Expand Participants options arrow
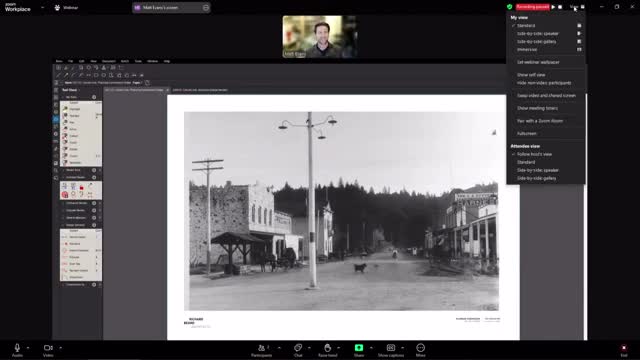Image resolution: width=640 pixels, height=360 pixels. (x=279, y=348)
